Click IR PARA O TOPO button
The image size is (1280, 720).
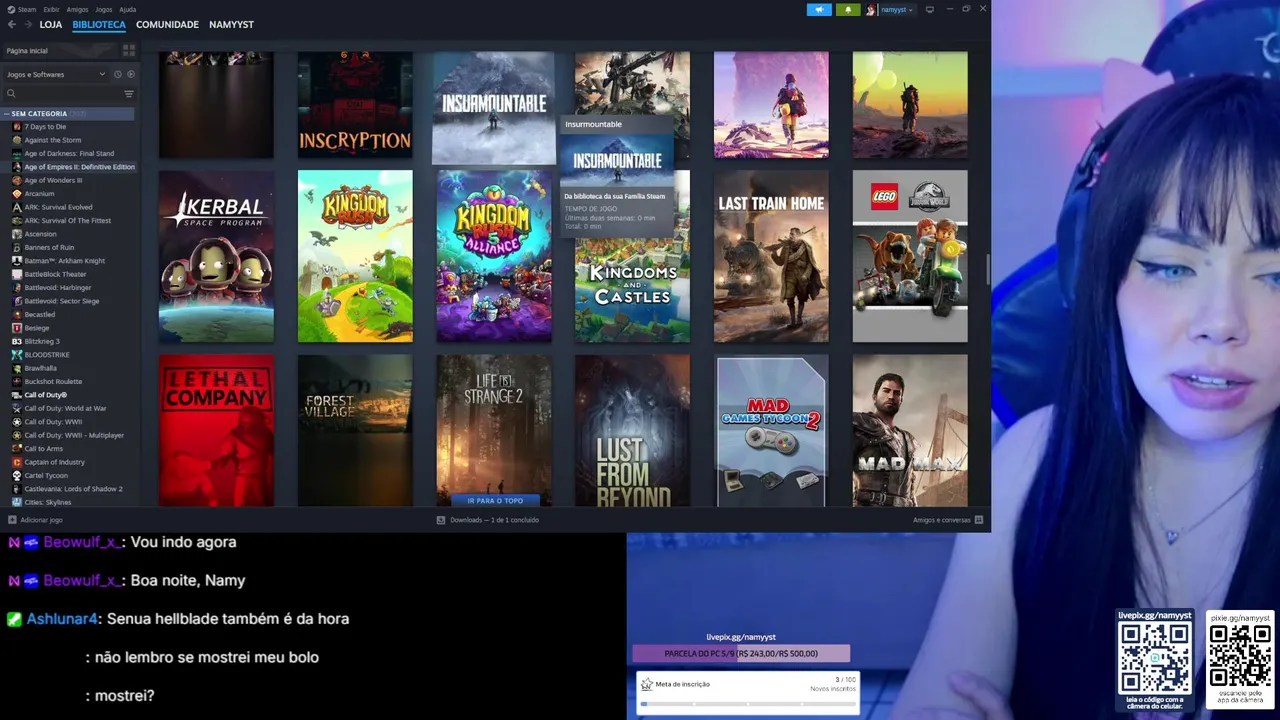[x=495, y=500]
